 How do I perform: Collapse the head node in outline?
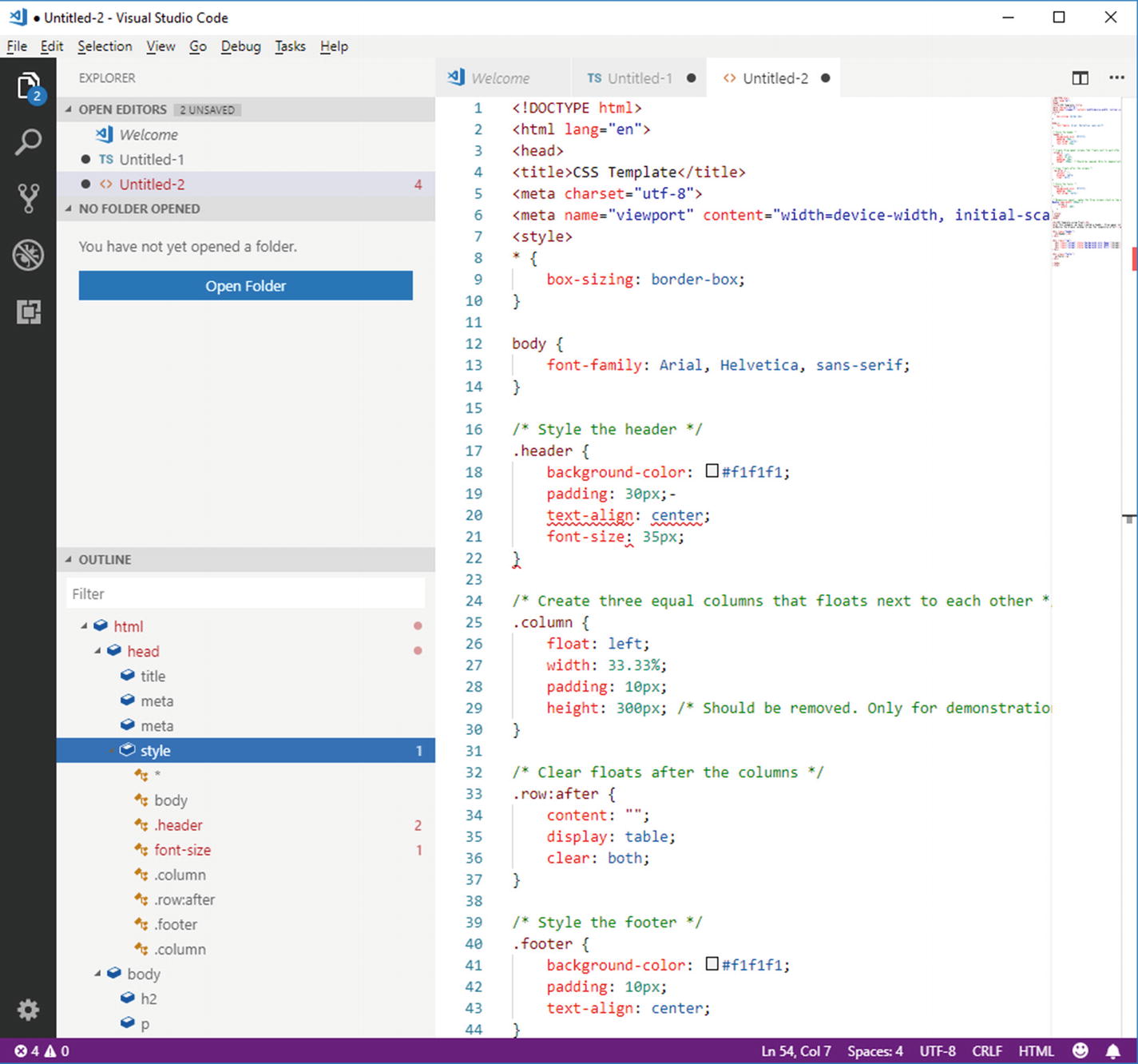tap(98, 651)
